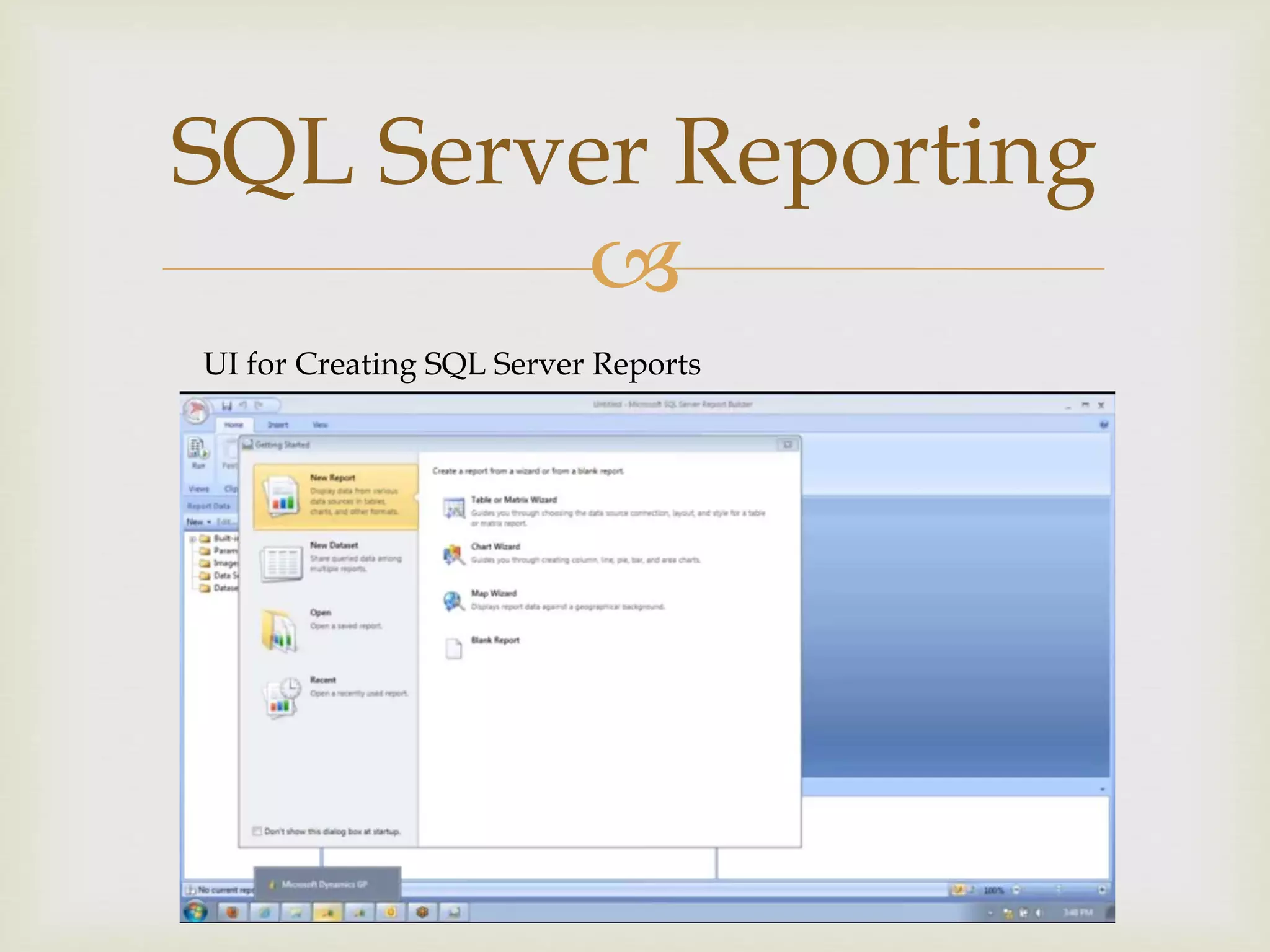Choose New Dataset in Getting Started list
Screen dimensions: 1270x952
pos(335,563)
